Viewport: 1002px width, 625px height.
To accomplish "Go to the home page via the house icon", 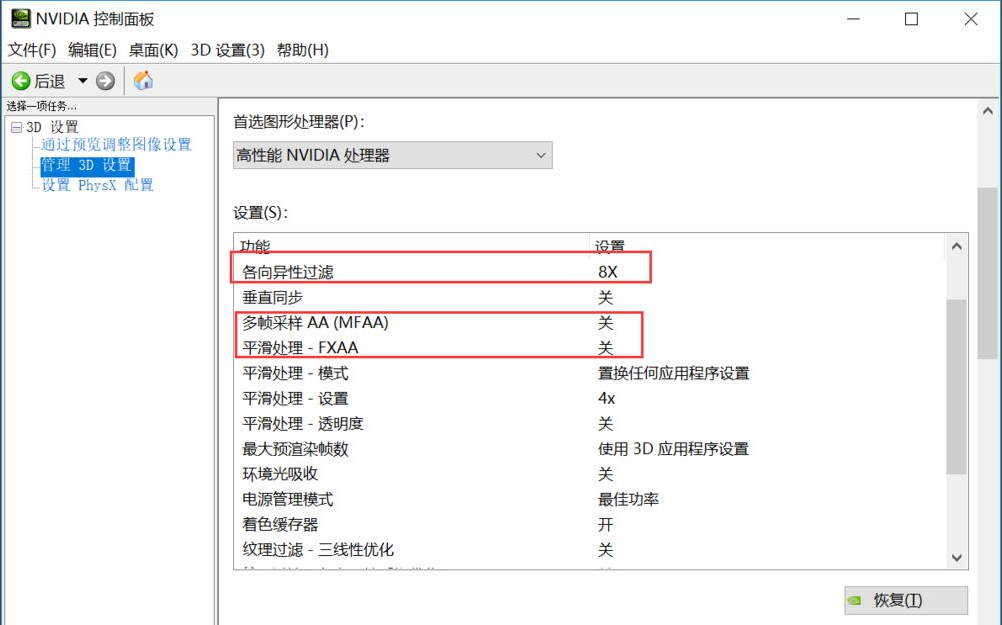I will click(143, 81).
